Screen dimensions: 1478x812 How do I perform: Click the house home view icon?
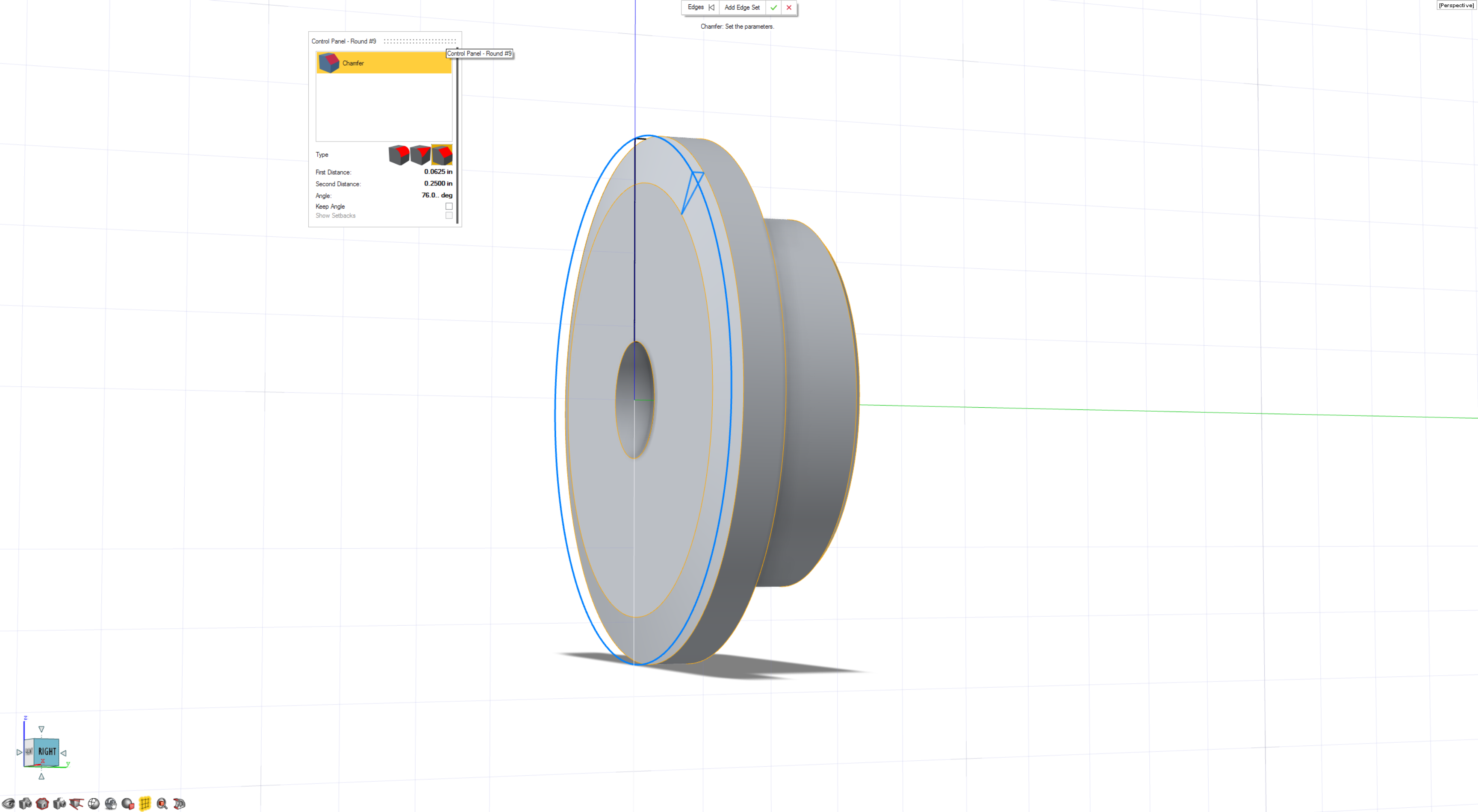[42, 803]
